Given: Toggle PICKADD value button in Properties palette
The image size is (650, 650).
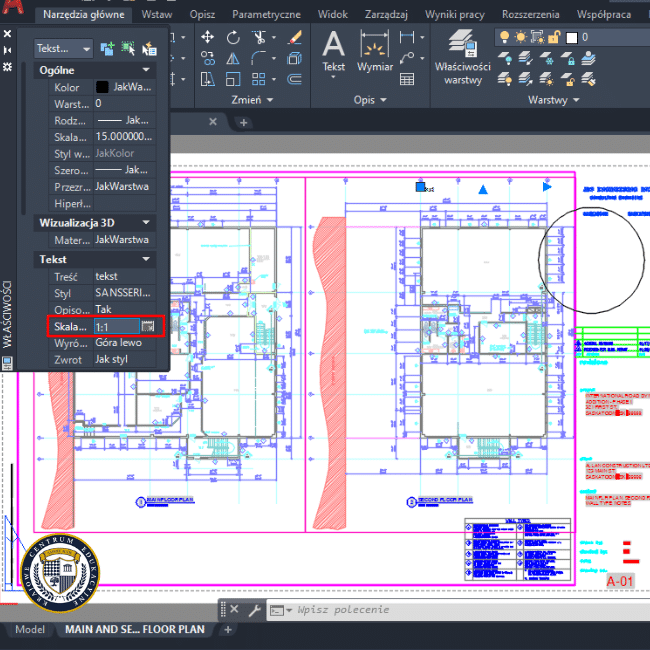Looking at the screenshot, I should pos(107,49).
